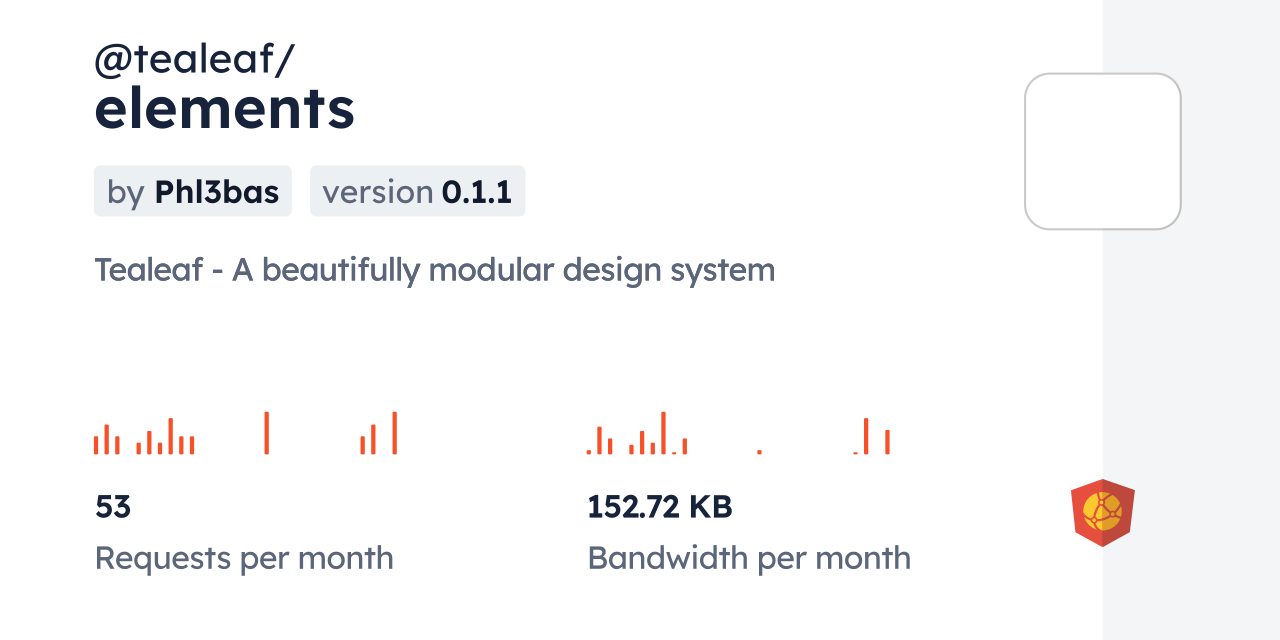1280x640 pixels.
Task: Click the author badge 'by Phl3bas'
Action: coord(193,191)
